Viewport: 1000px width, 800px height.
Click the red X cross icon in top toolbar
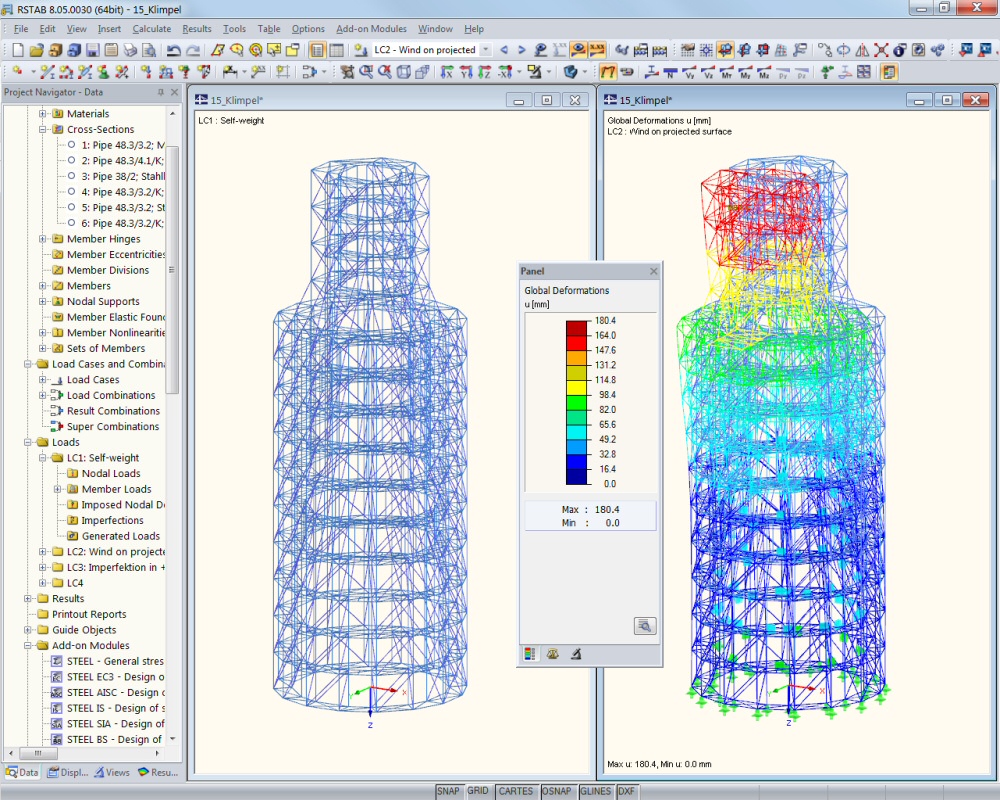(881, 50)
